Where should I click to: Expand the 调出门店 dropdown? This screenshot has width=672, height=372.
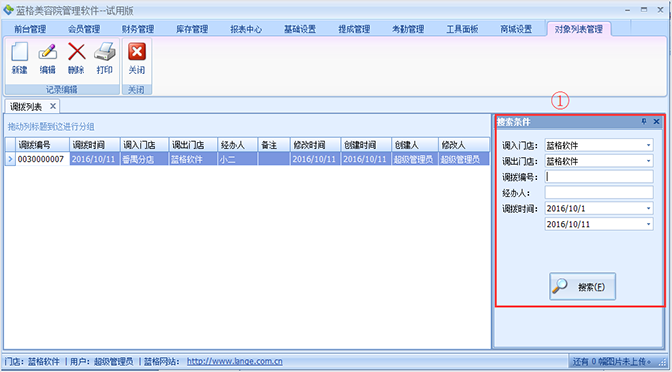(x=648, y=161)
